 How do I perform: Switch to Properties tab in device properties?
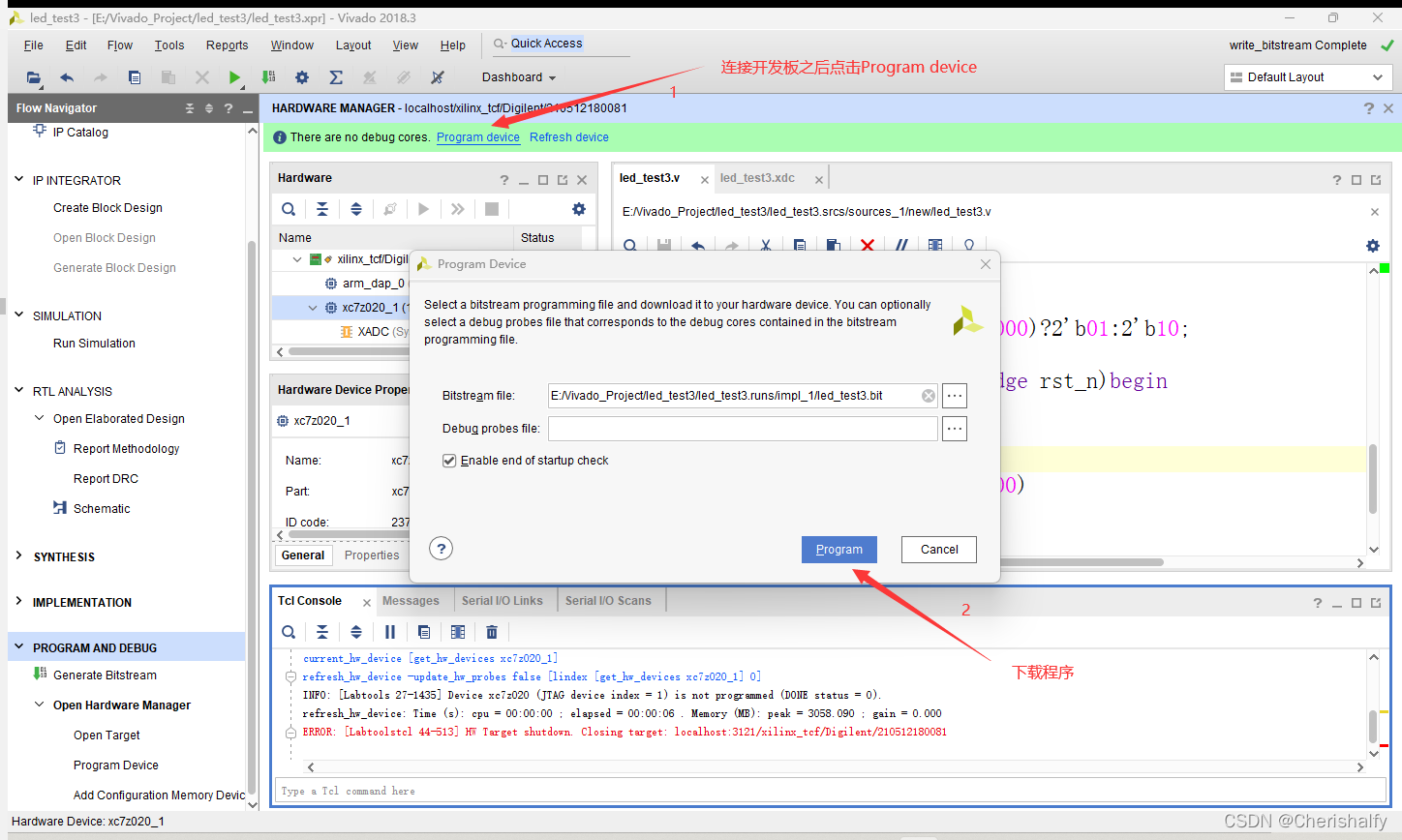tap(372, 555)
